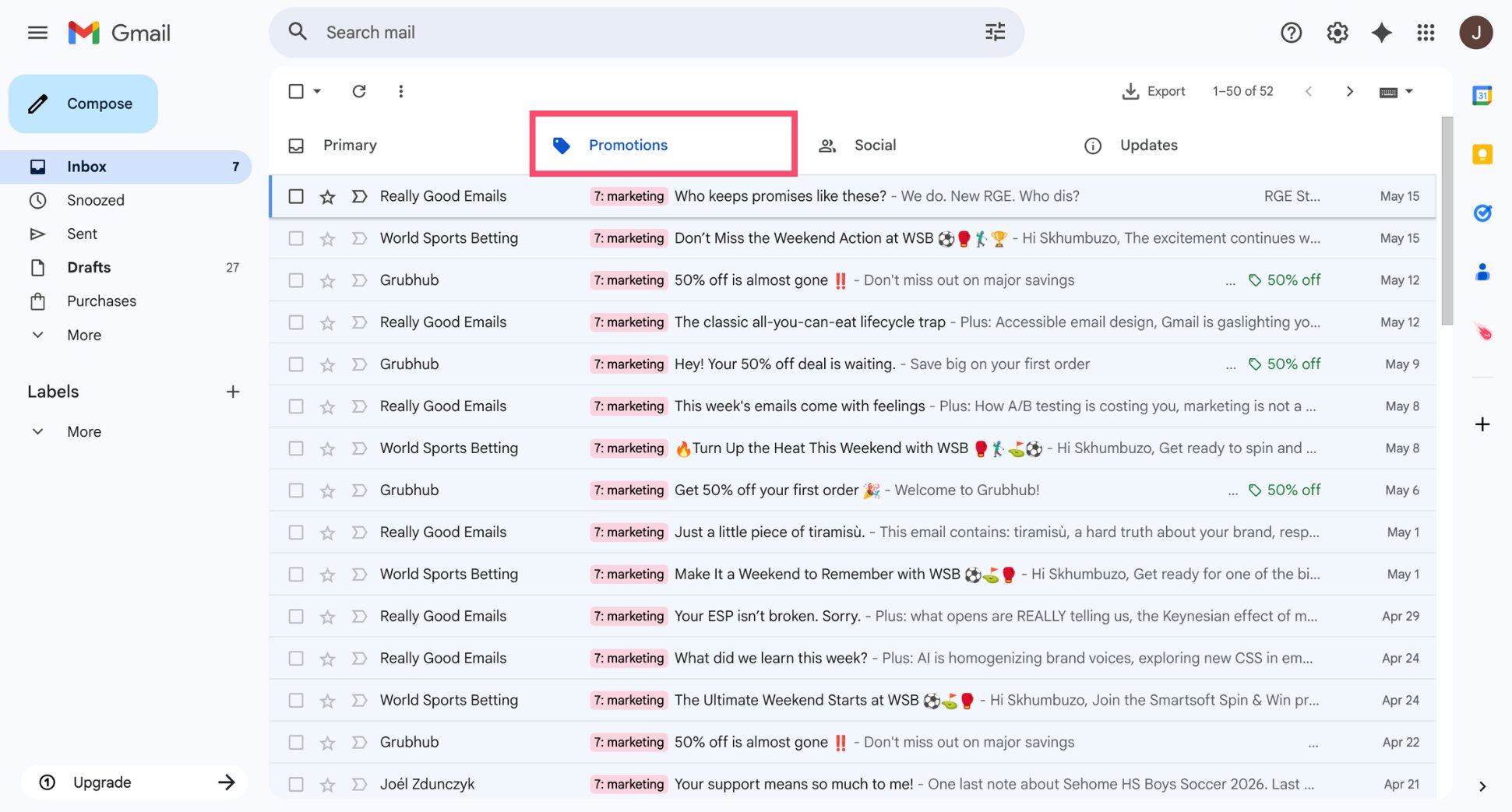Screen dimensions: 1512x812
Task: Open Google Keep side panel icon
Action: pos(1482,154)
